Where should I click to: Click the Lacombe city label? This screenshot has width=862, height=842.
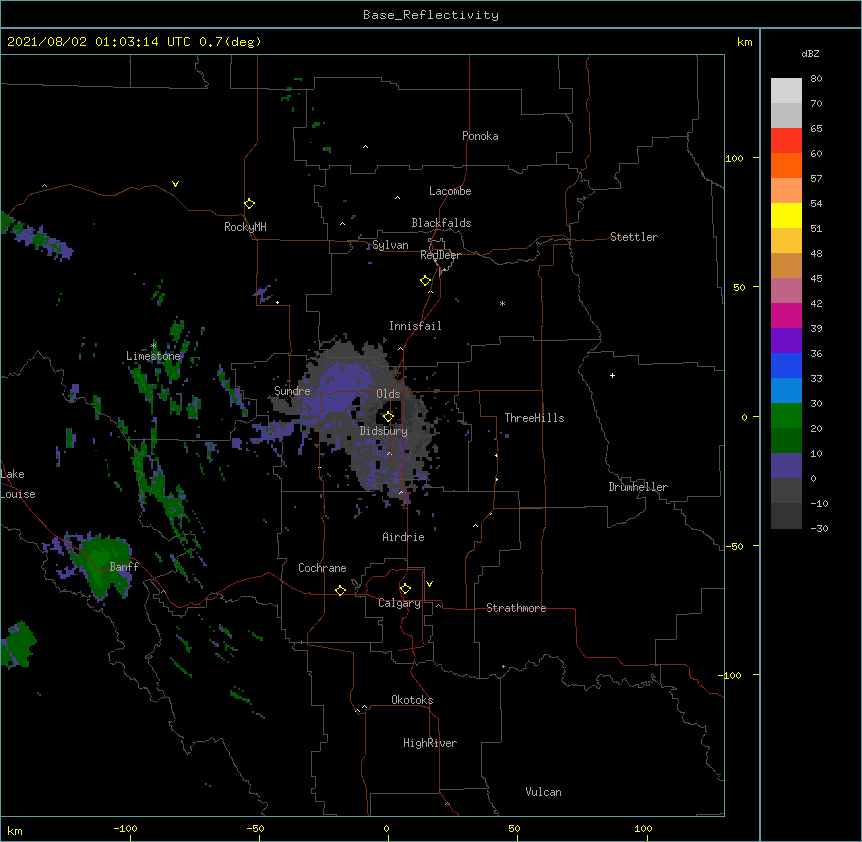click(x=450, y=191)
